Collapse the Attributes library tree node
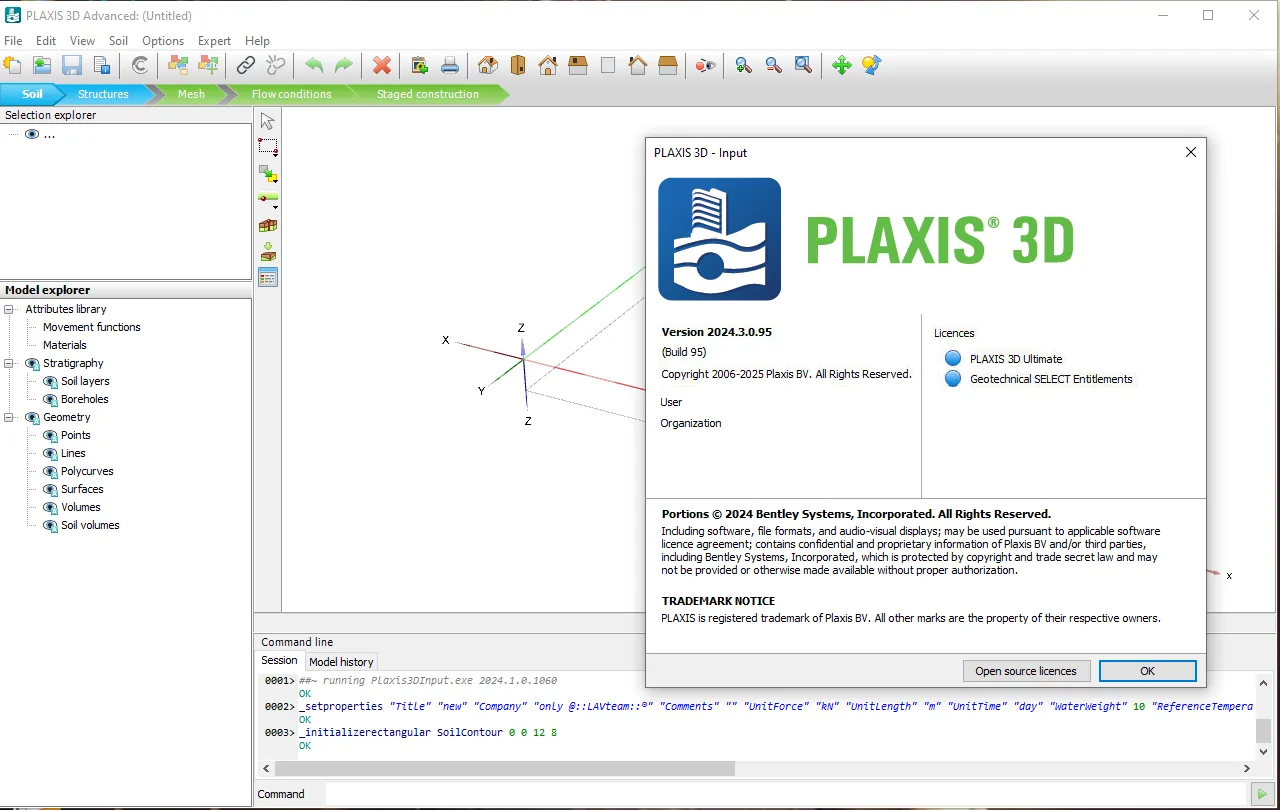The height and width of the screenshot is (810, 1280). pyautogui.click(x=10, y=309)
